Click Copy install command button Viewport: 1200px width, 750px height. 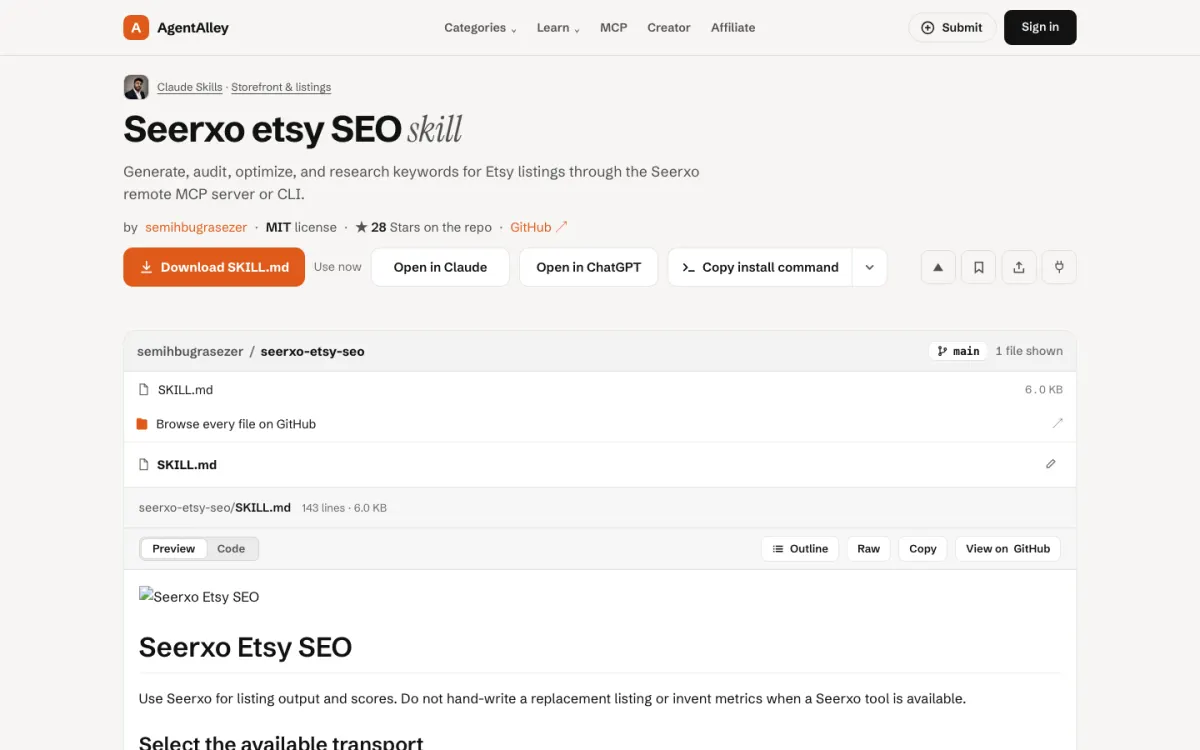(760, 267)
